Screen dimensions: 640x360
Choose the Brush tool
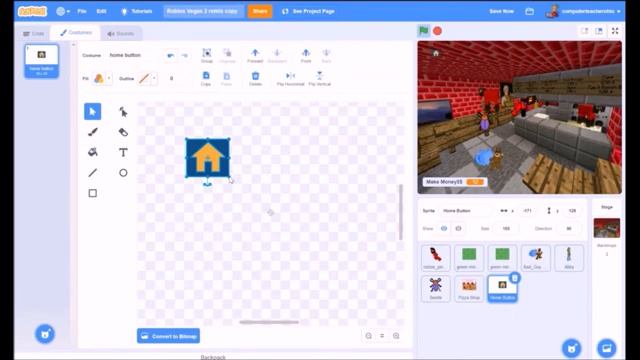93,132
